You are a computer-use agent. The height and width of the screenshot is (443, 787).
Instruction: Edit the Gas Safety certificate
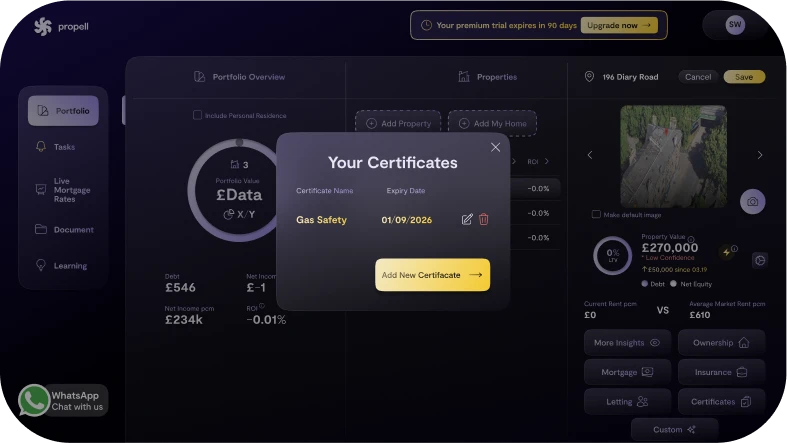click(x=467, y=219)
